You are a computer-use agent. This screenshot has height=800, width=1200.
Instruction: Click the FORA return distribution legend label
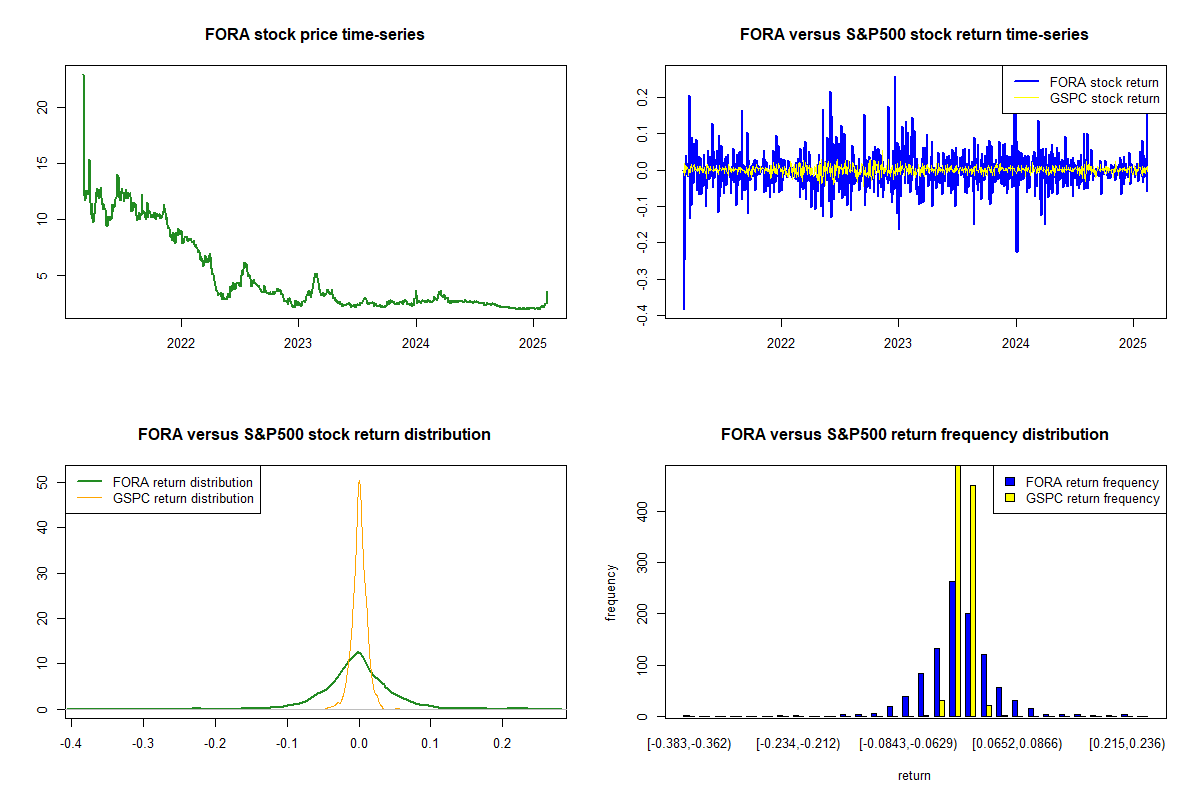(x=183, y=482)
